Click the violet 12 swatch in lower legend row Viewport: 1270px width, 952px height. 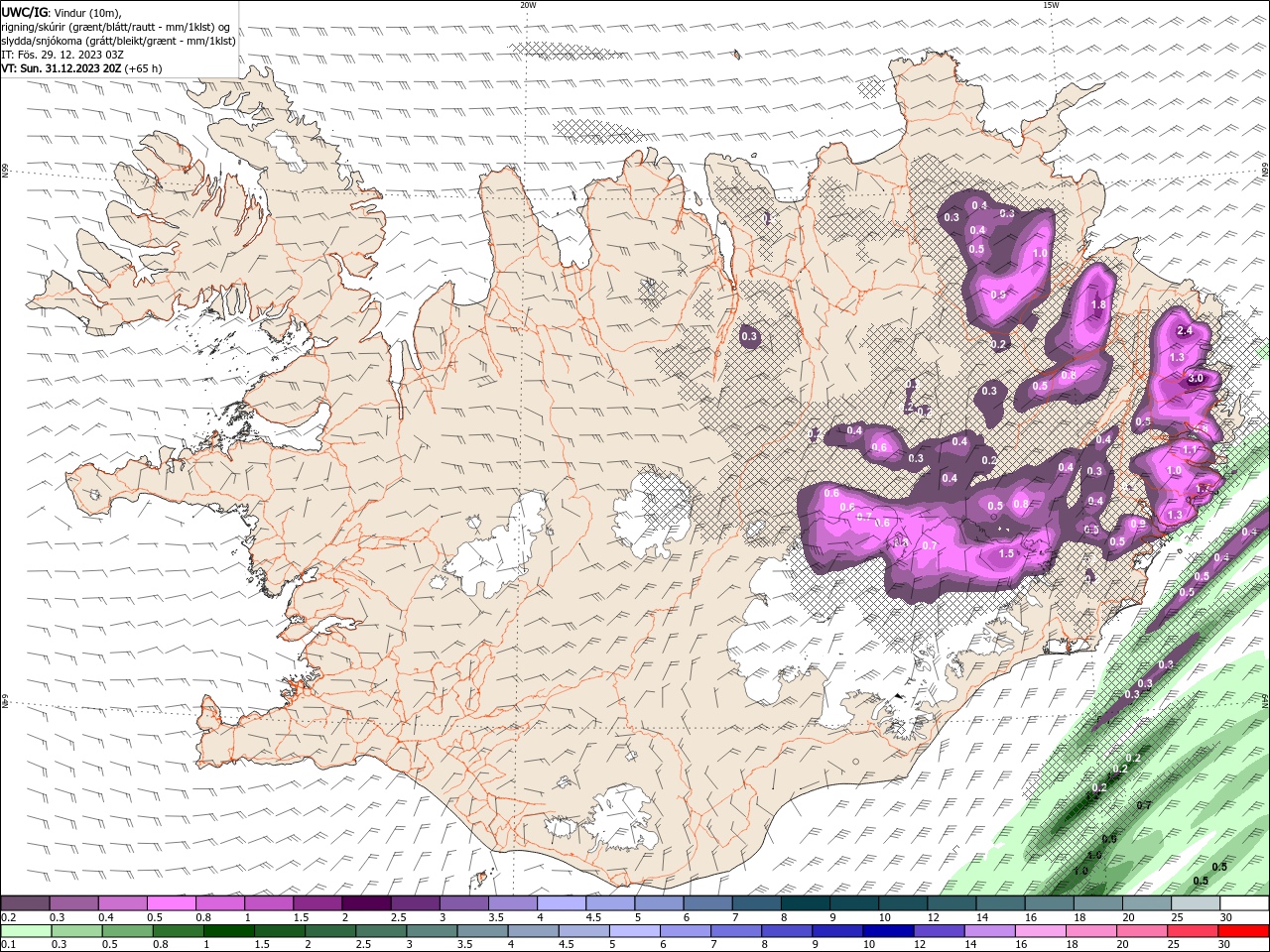tap(939, 931)
